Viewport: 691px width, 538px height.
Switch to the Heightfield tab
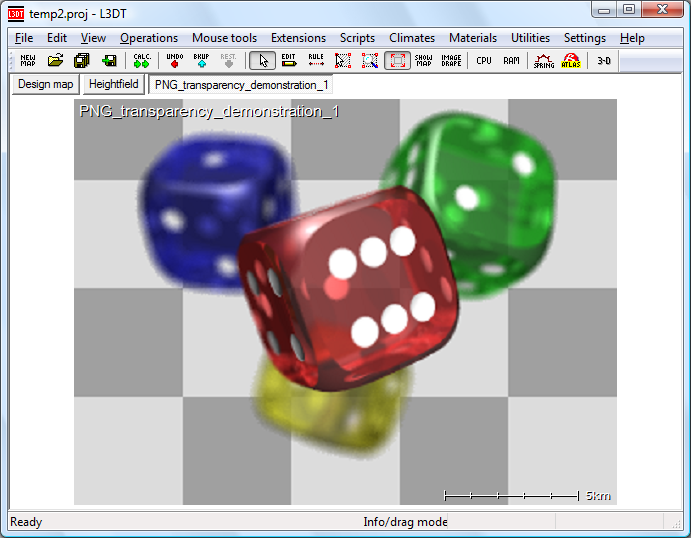[114, 84]
